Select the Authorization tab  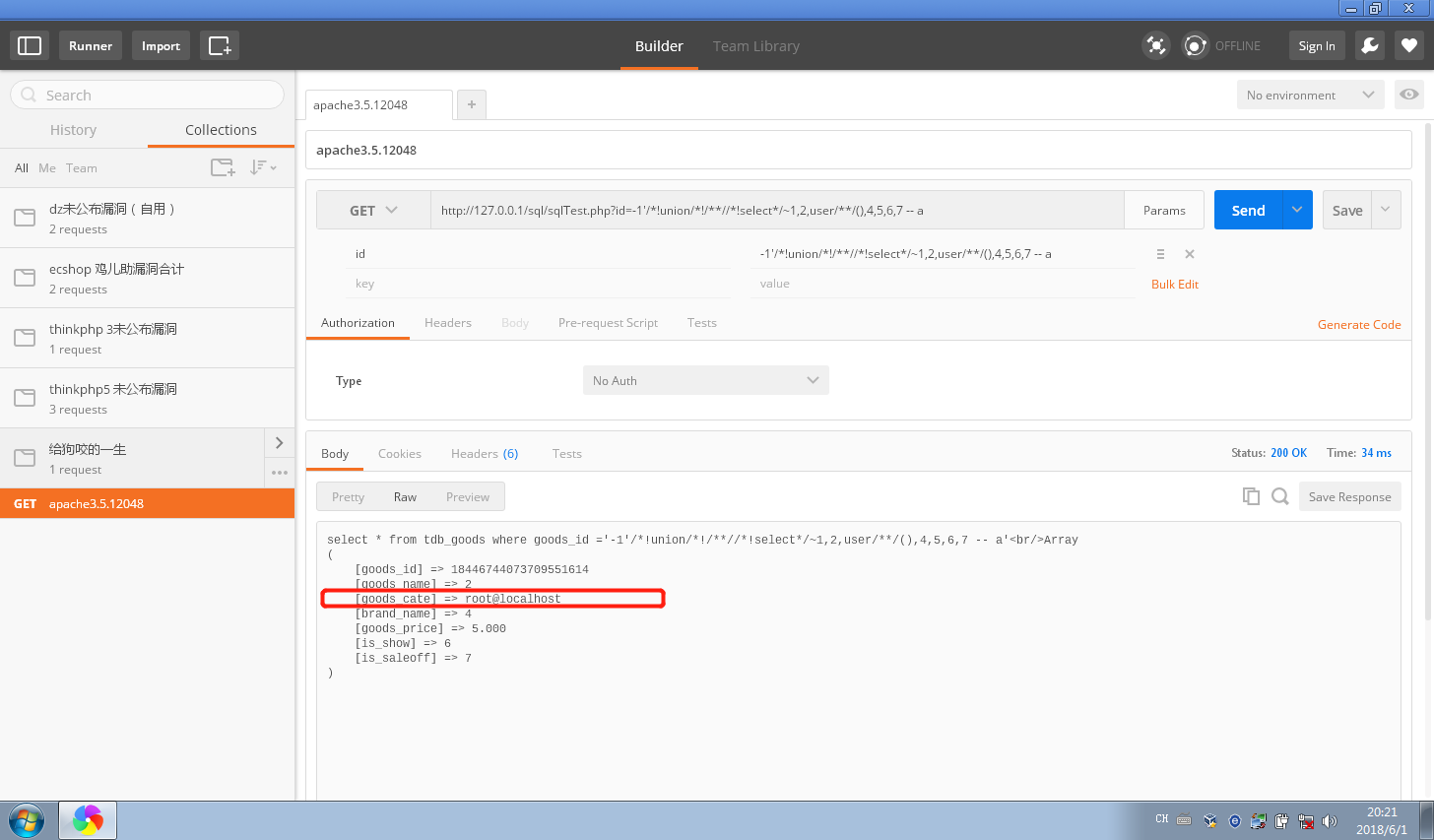358,323
